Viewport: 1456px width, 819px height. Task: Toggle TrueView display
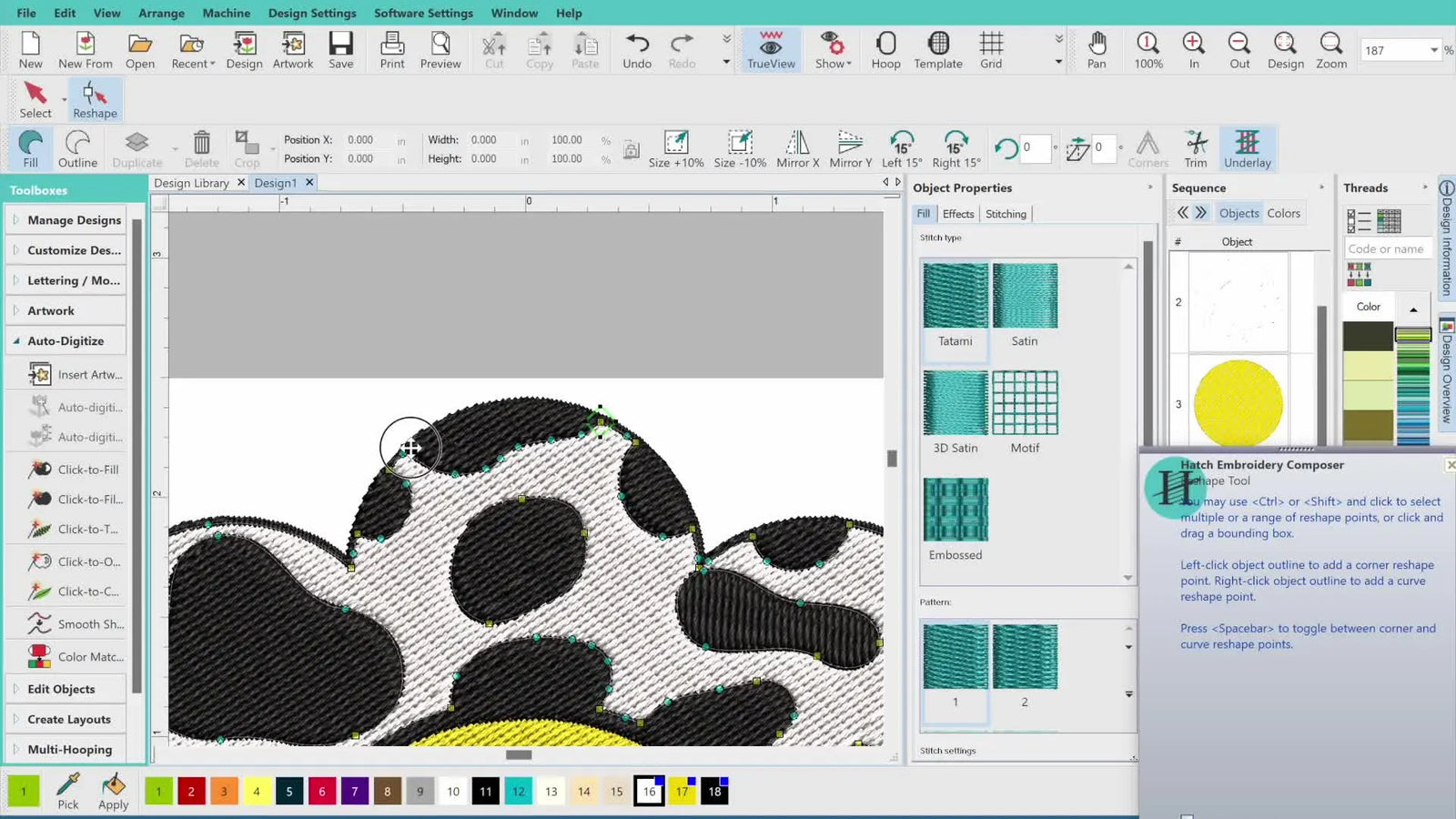coord(771,50)
